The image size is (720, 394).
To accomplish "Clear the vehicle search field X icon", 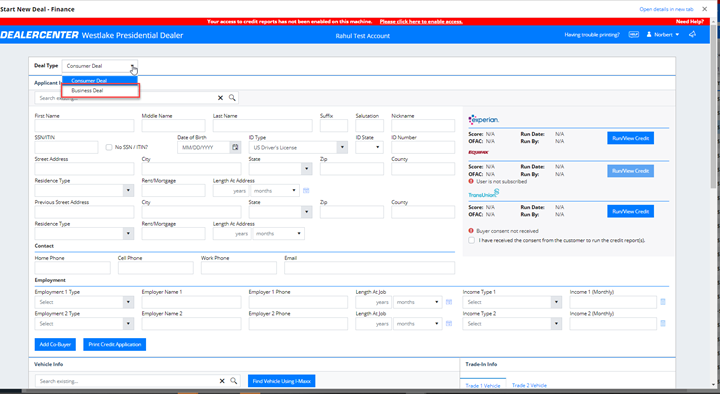I will pos(222,381).
